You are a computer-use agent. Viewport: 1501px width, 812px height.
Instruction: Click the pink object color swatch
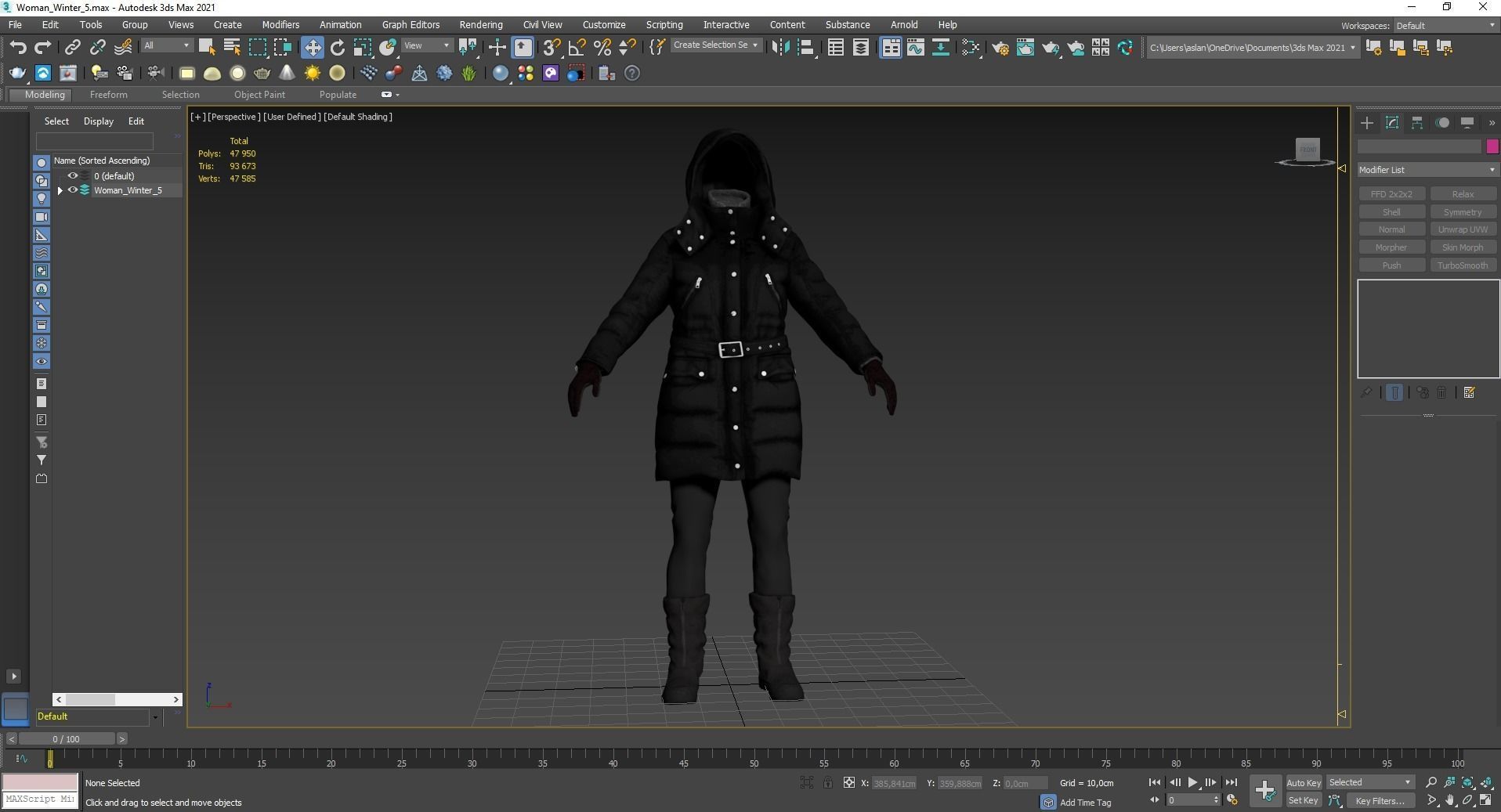(x=1492, y=146)
